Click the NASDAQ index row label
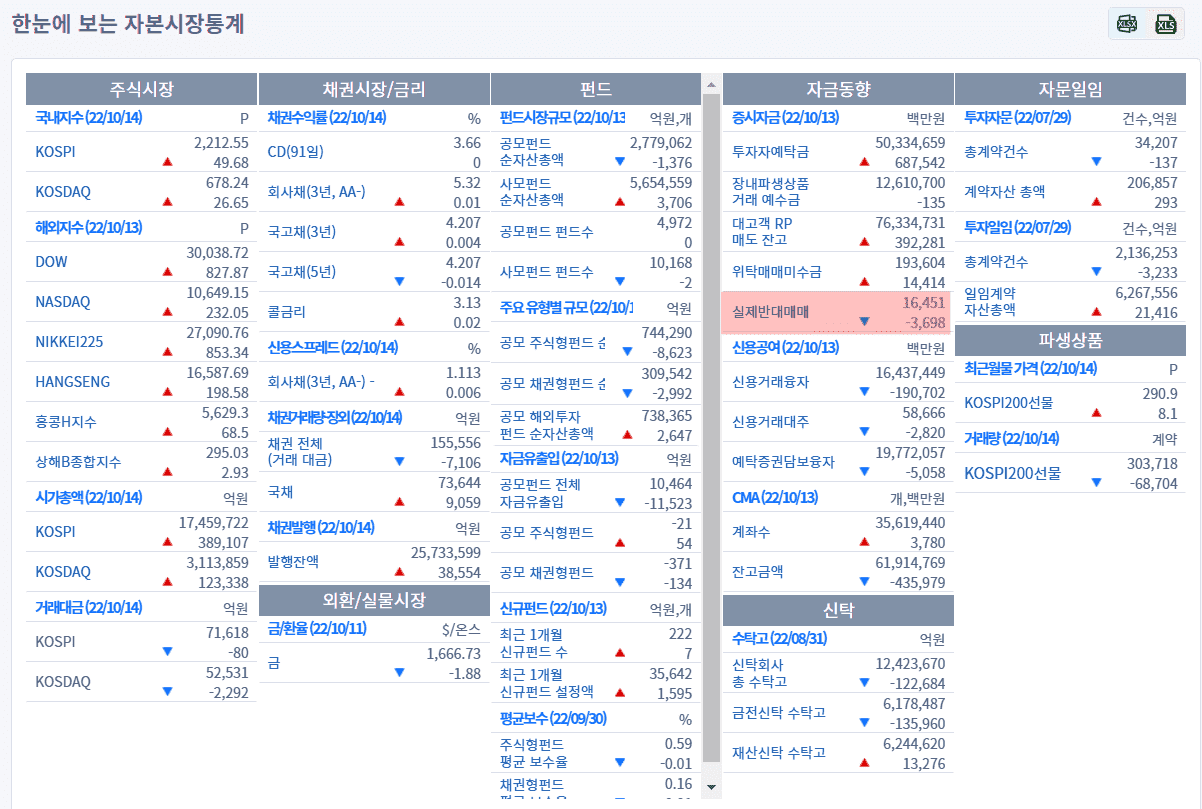 click(63, 302)
